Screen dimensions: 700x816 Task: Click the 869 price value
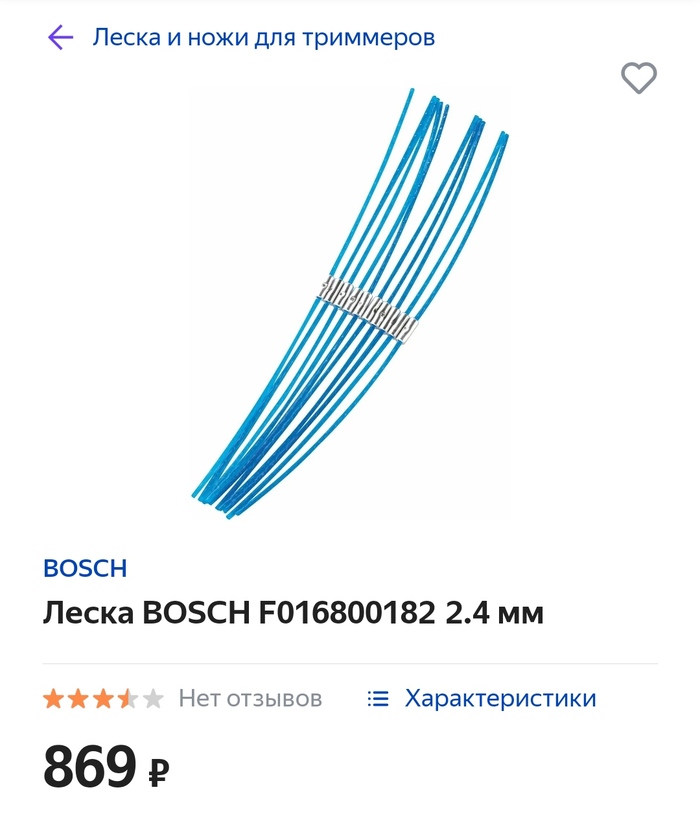coord(90,767)
